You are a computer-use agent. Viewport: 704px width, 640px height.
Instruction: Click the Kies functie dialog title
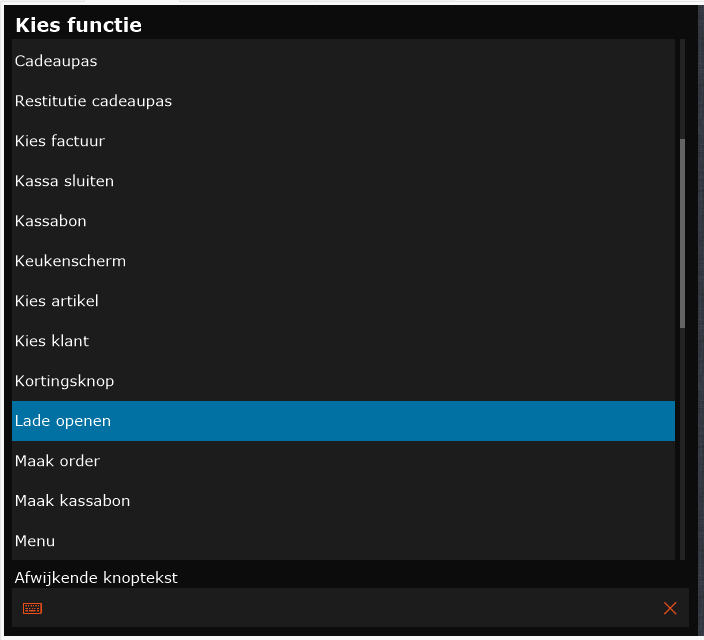(x=79, y=25)
